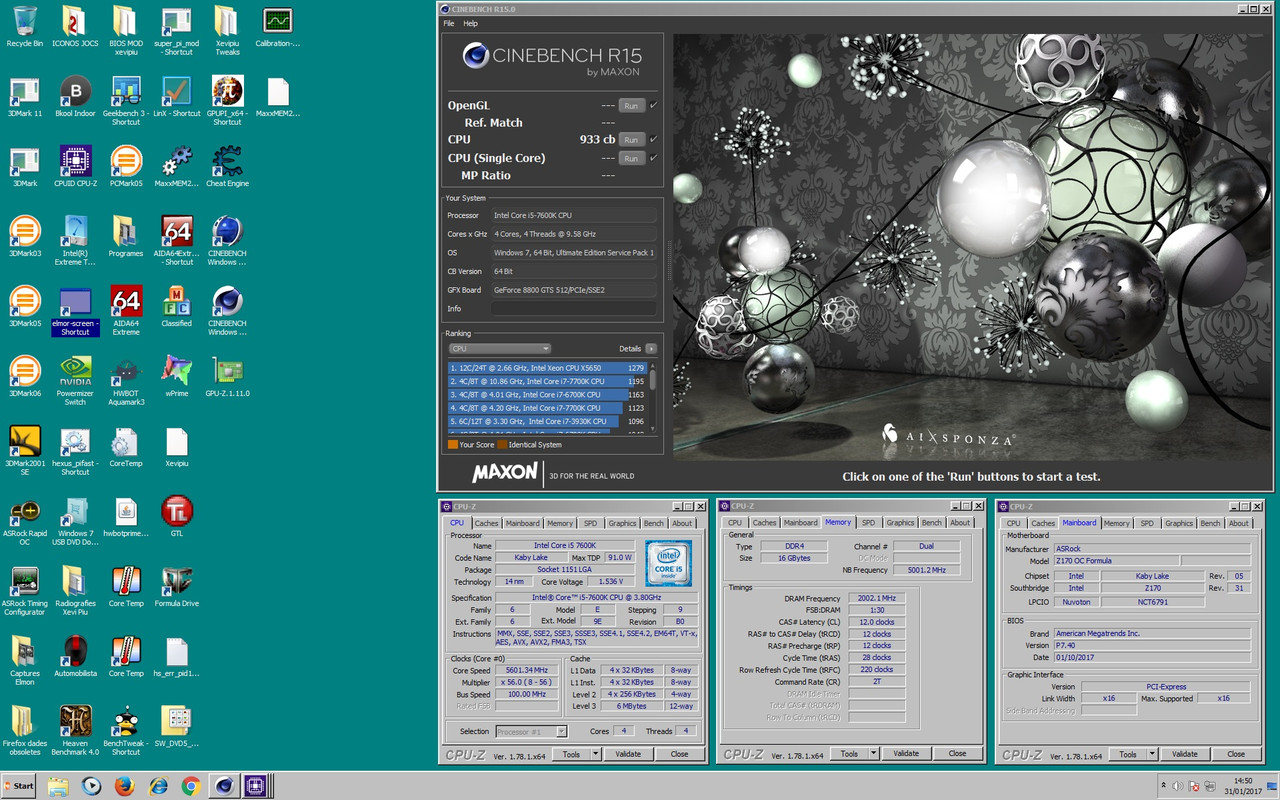Open the Cinebench File menu
Screen dimensions: 1280x800
448,23
